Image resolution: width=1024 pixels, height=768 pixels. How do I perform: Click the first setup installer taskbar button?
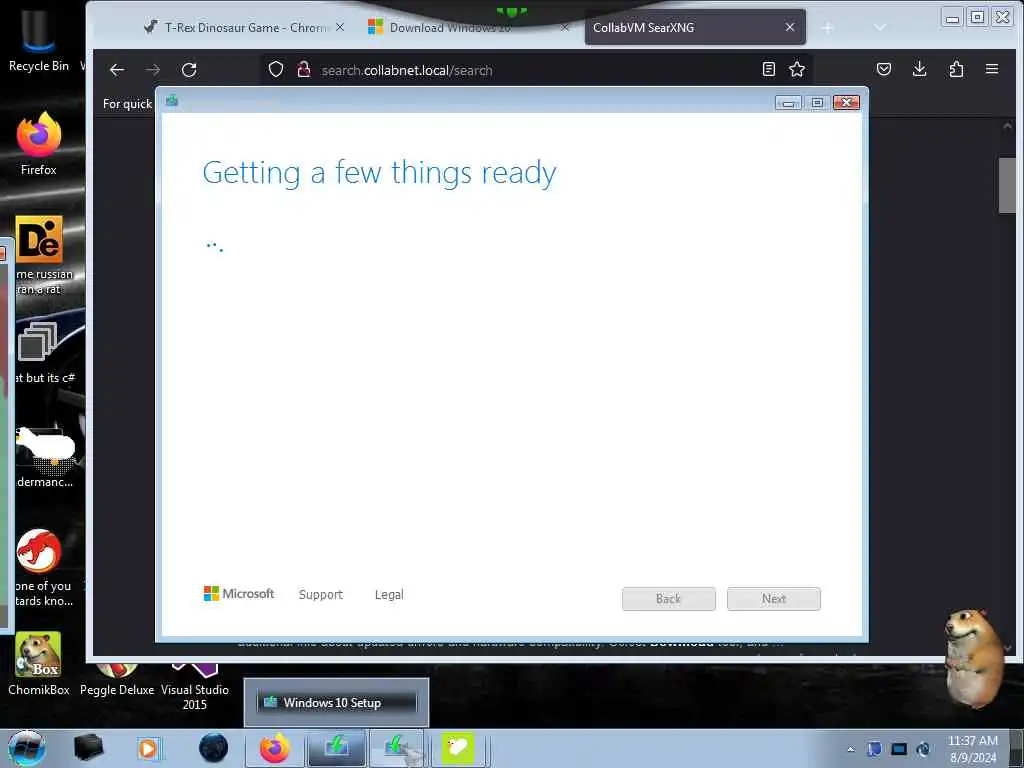336,748
